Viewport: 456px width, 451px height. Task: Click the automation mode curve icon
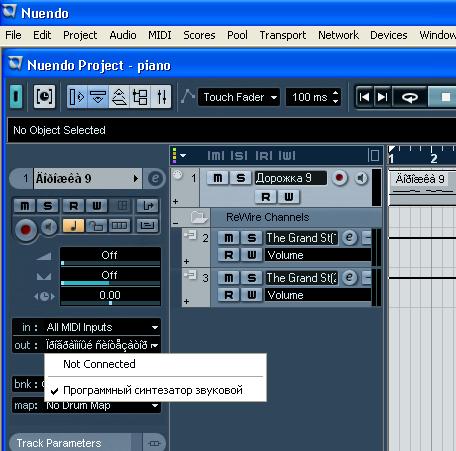click(187, 96)
